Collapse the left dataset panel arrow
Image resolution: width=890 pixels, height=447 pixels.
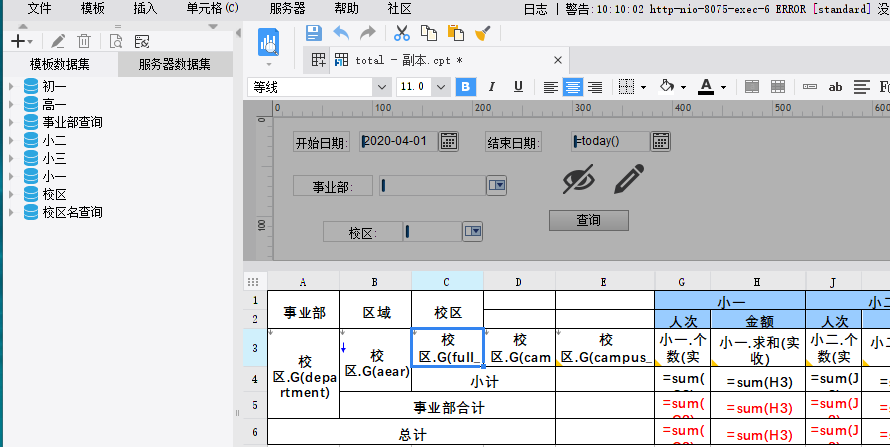point(238,33)
